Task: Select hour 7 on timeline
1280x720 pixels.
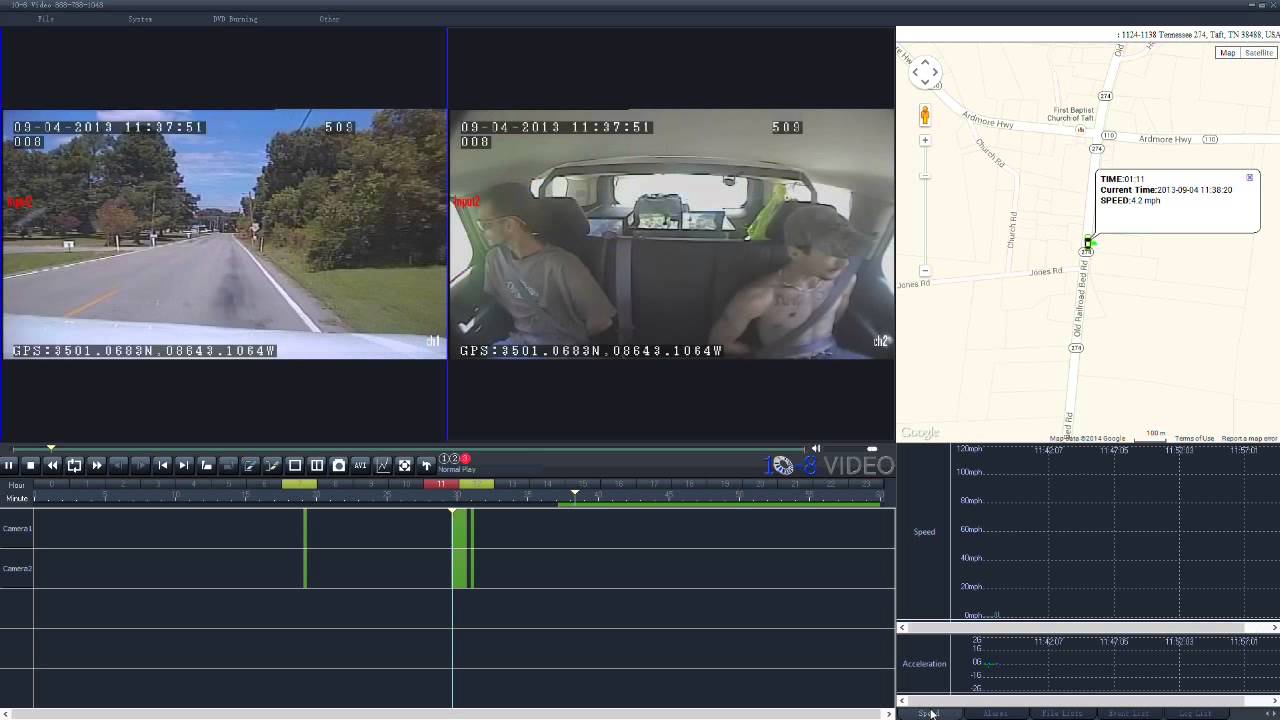Action: (299, 484)
